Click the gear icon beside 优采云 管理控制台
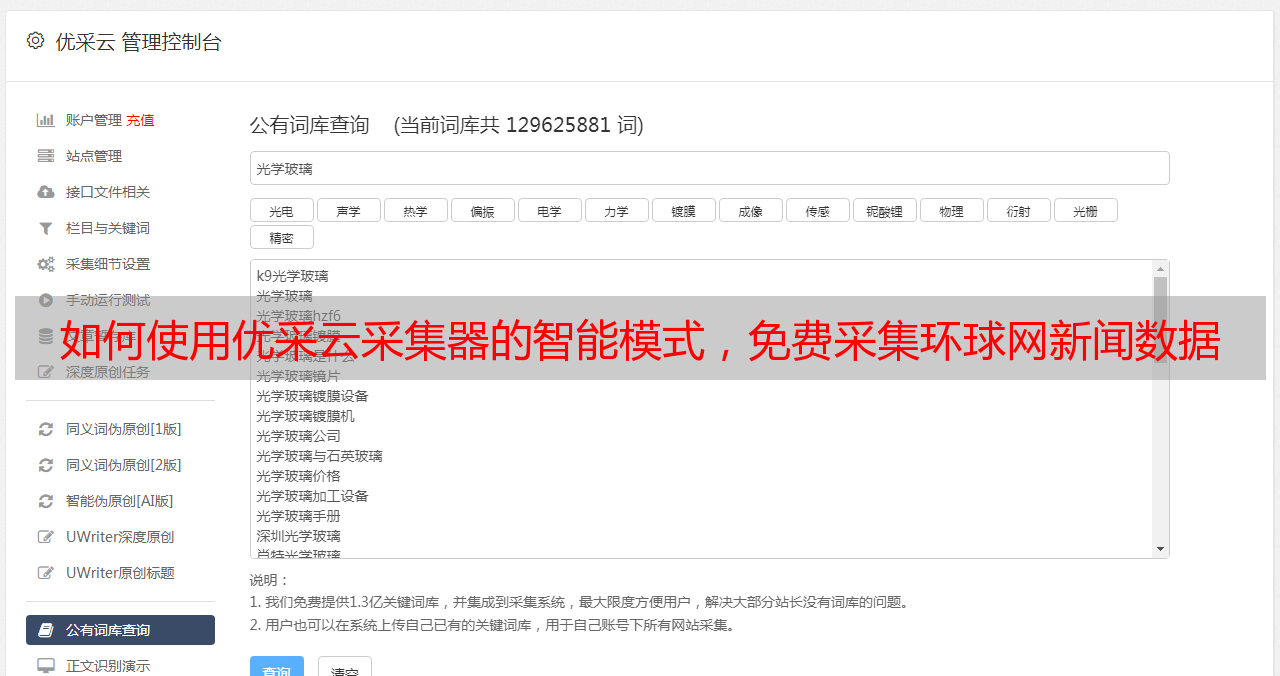1280x676 pixels. [x=36, y=41]
